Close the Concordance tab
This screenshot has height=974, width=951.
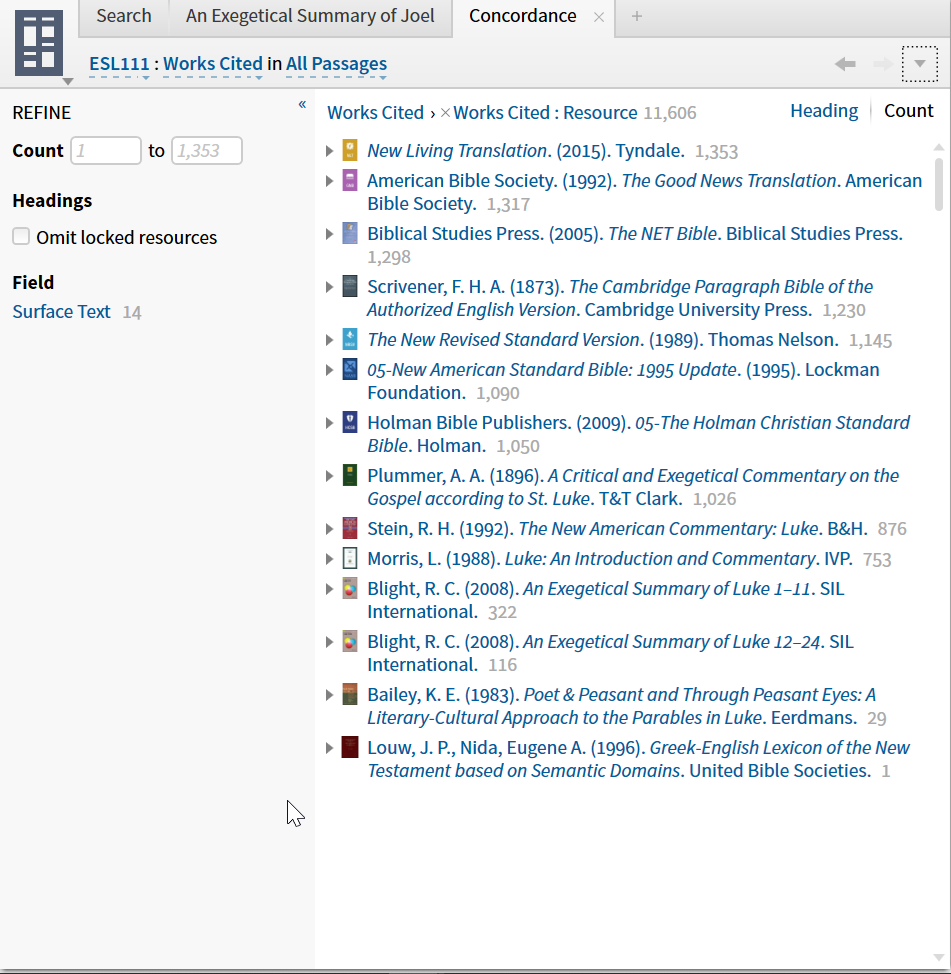tap(599, 17)
